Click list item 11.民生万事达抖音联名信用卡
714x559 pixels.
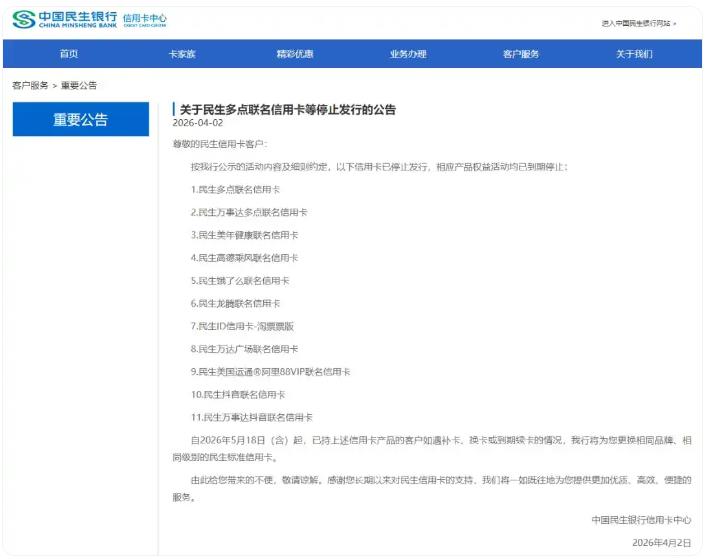(251, 417)
